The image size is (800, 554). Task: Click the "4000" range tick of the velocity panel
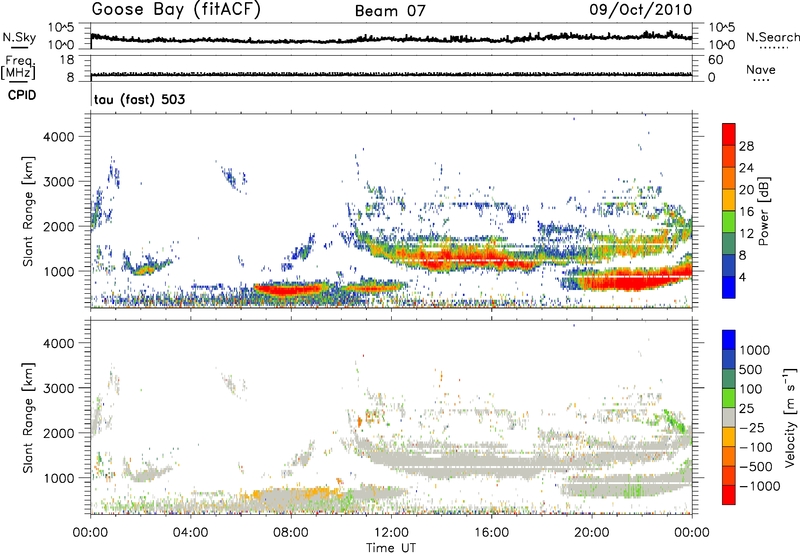(x=59, y=343)
